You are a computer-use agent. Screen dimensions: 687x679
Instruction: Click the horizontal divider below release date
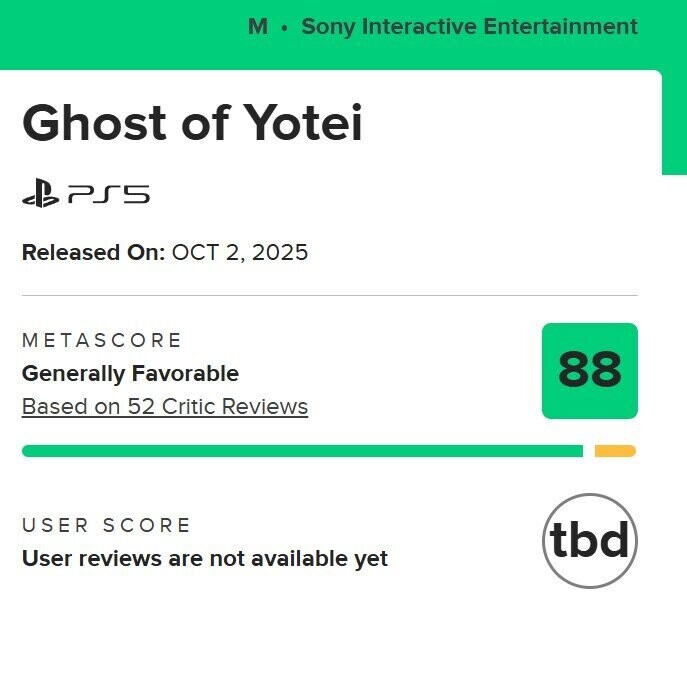[330, 295]
